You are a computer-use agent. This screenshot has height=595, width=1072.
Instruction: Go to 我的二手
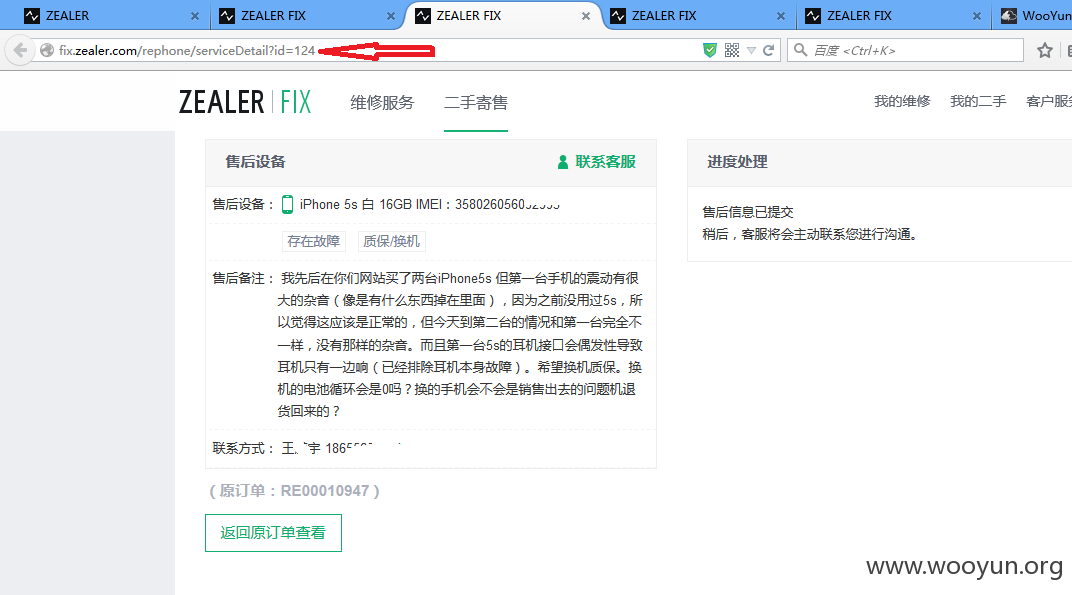pos(978,101)
